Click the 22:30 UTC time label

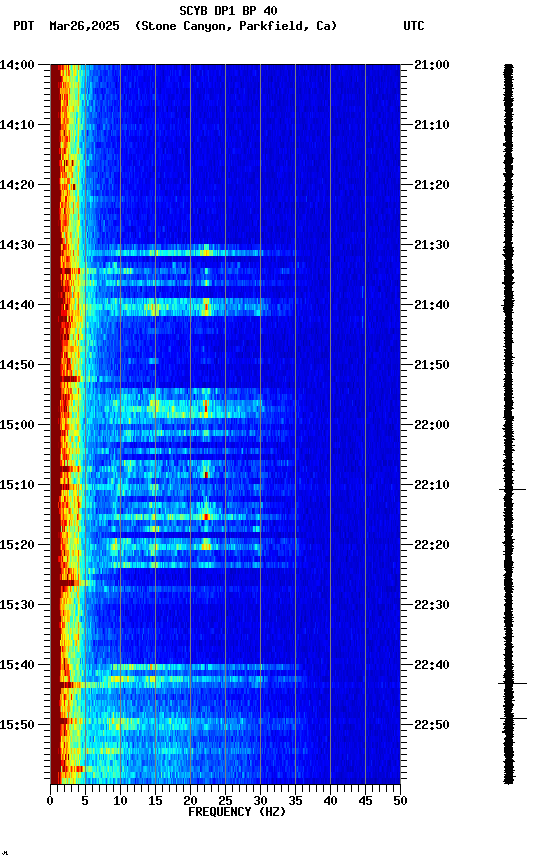432,605
